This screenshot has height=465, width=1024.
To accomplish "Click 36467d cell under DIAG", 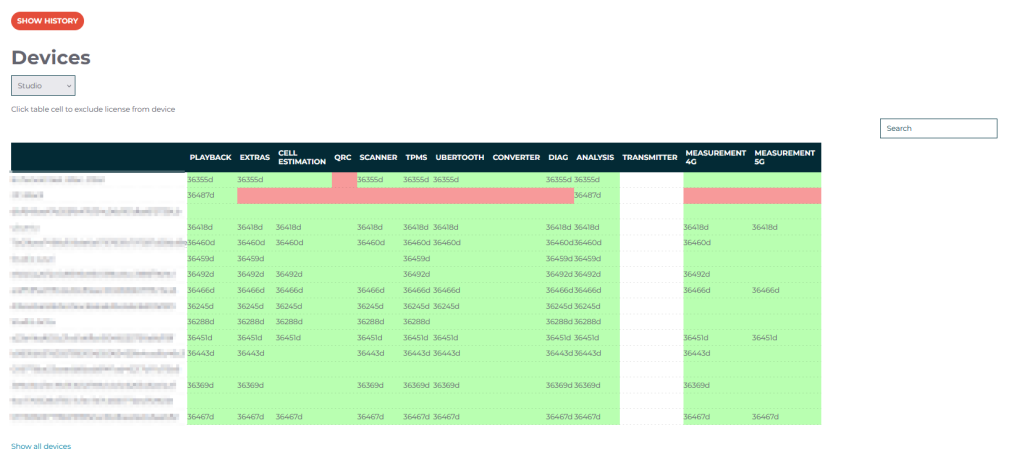I will pyautogui.click(x=559, y=416).
